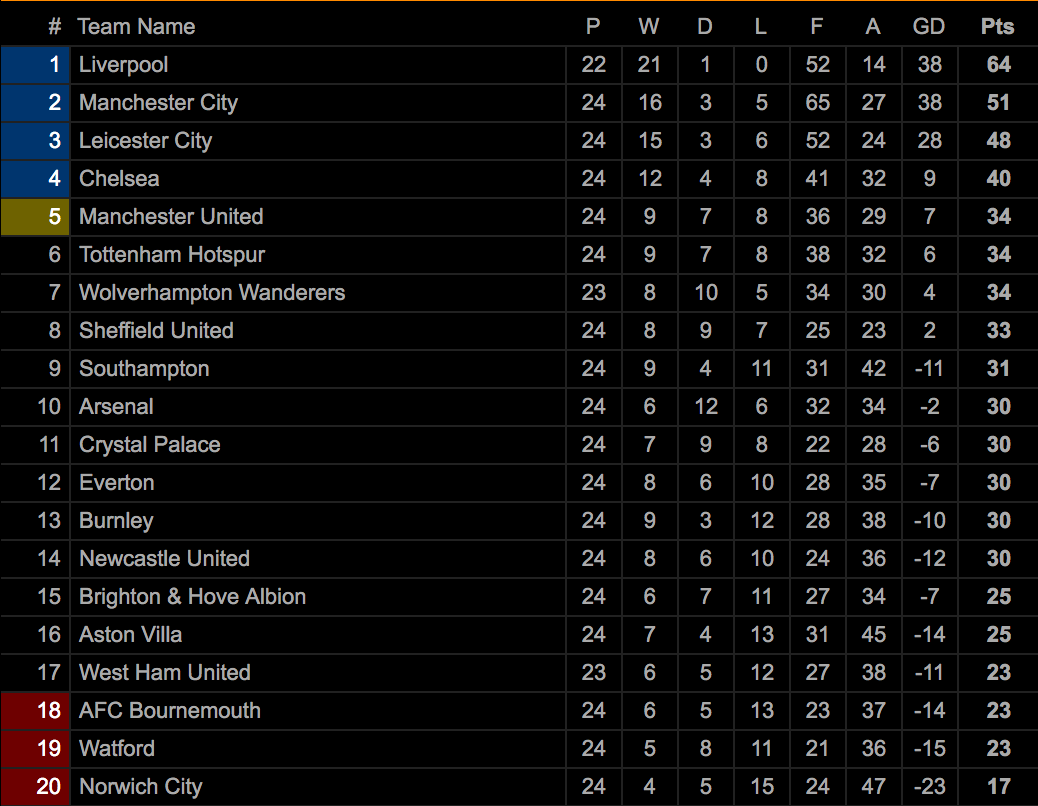
Task: Click the Crystal Palace row name
Action: pyautogui.click(x=150, y=445)
